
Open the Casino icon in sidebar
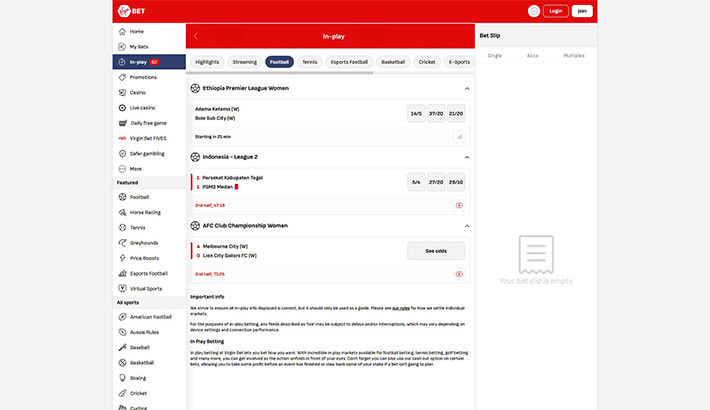pyautogui.click(x=122, y=92)
